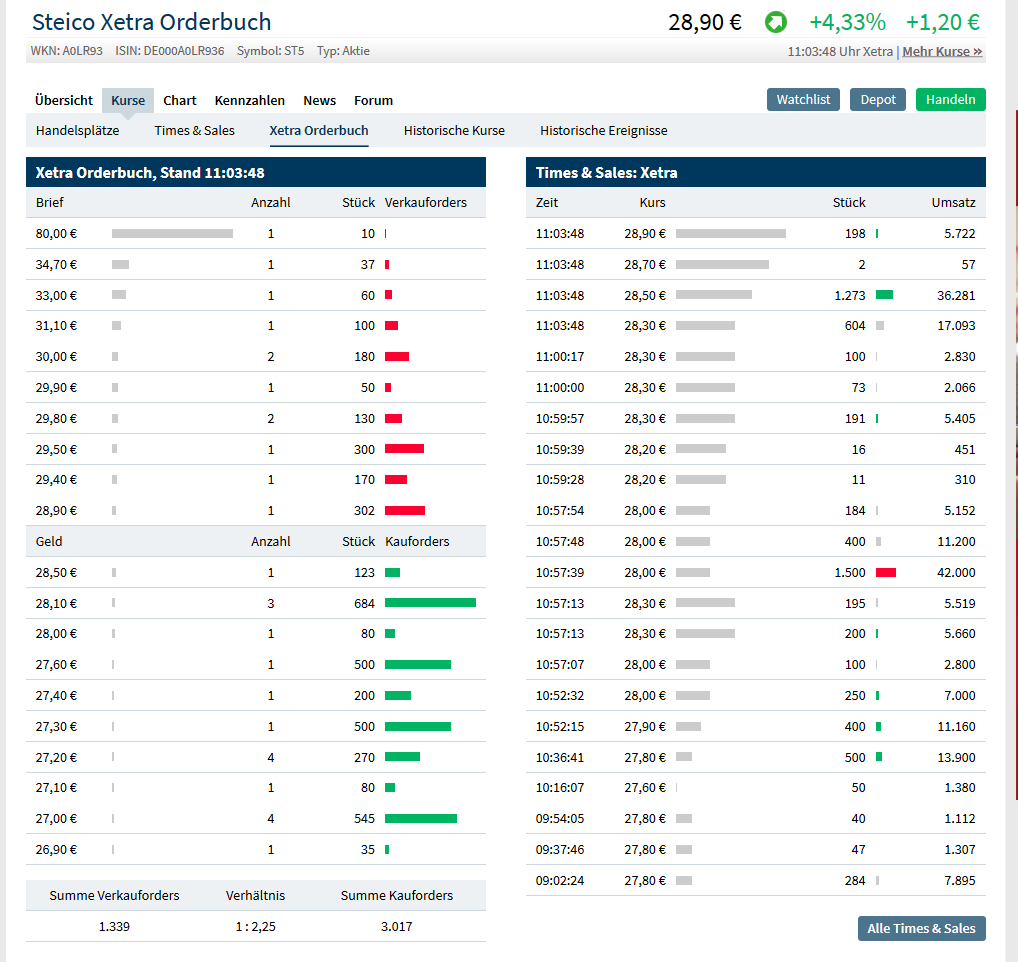Select the Kurse tab
Viewport: 1018px width, 962px height.
[x=128, y=100]
